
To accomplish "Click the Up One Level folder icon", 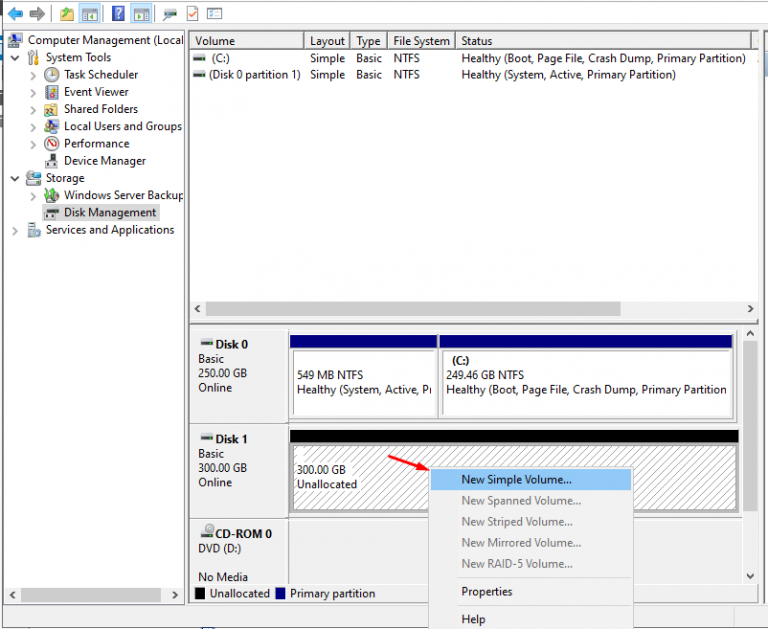I will (66, 13).
